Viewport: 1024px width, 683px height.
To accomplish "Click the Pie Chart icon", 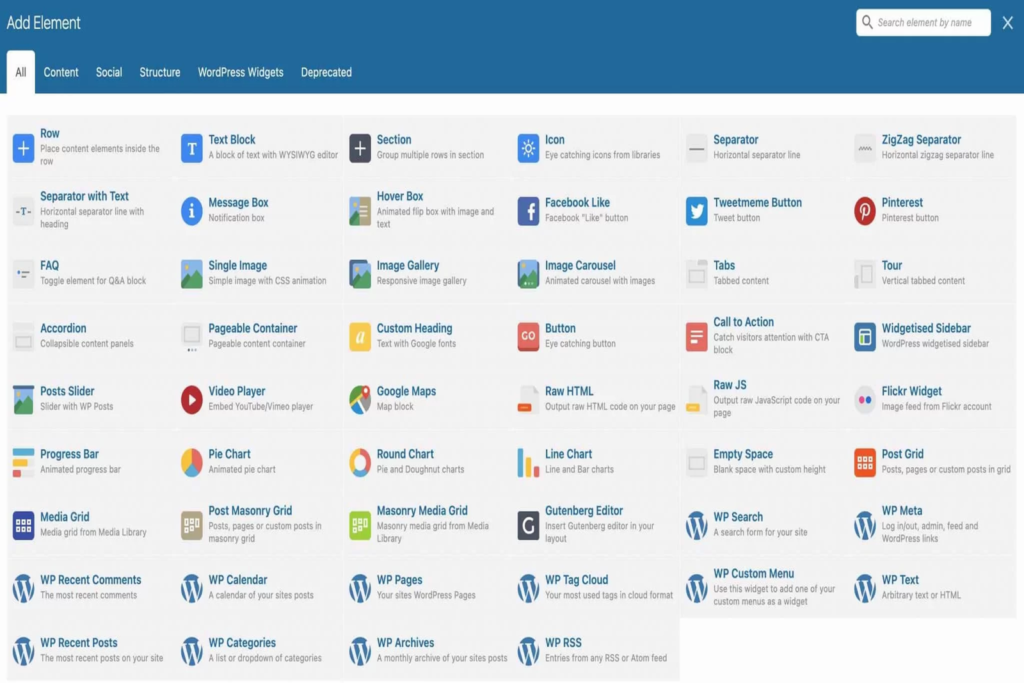I will (x=191, y=462).
